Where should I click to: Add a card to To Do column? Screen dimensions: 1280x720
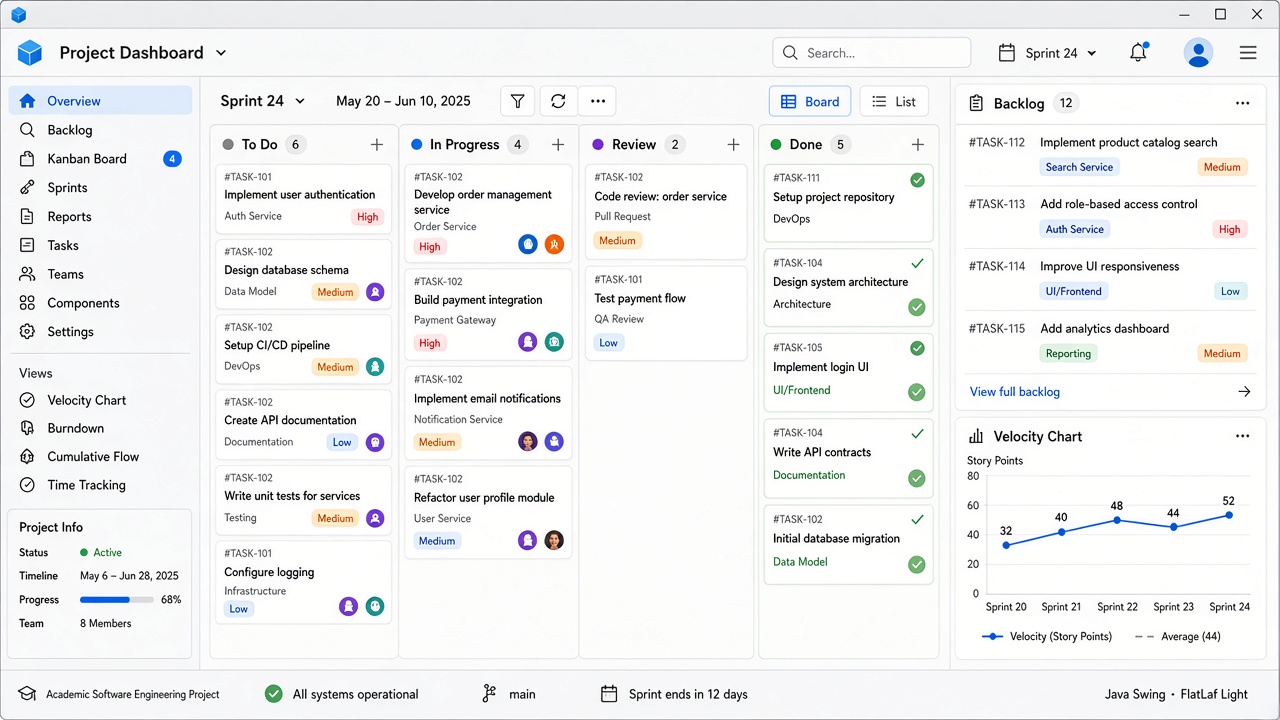tap(377, 145)
